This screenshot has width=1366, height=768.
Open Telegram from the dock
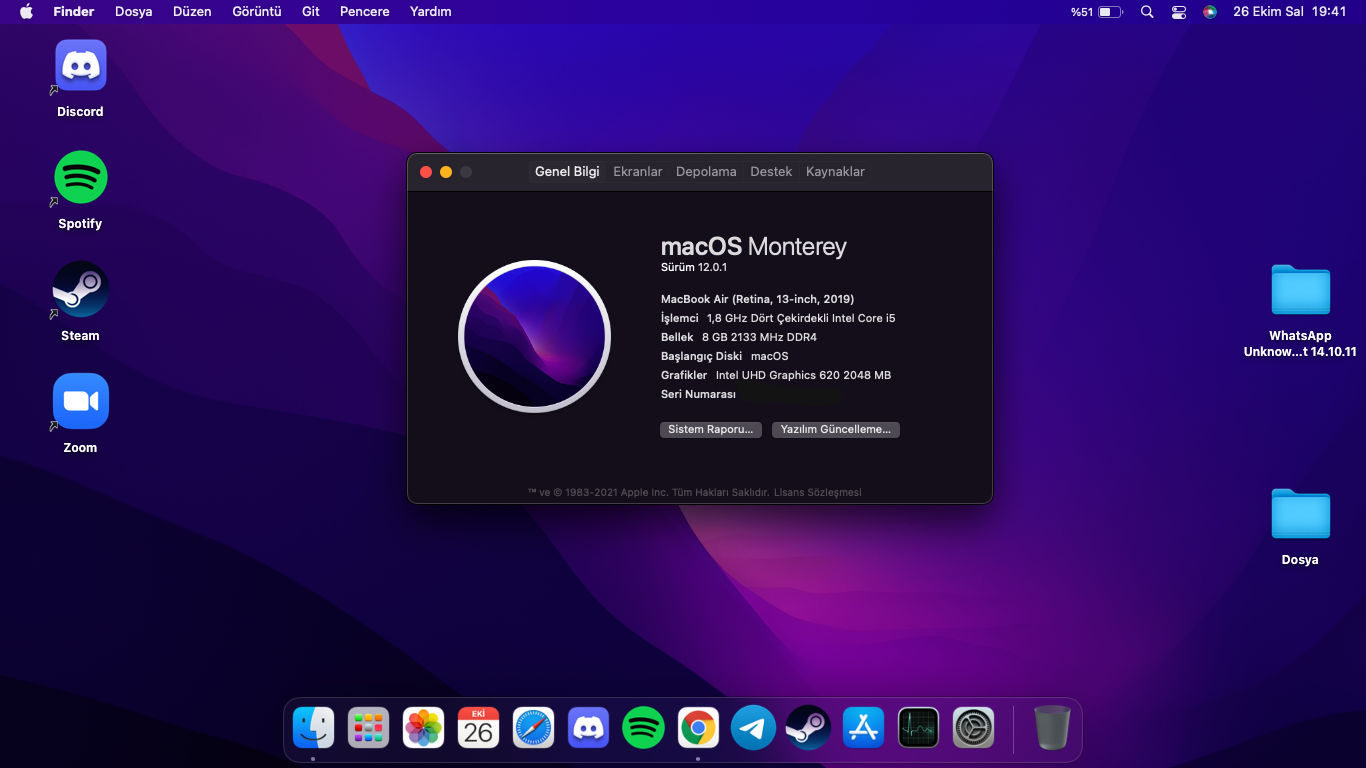753,728
